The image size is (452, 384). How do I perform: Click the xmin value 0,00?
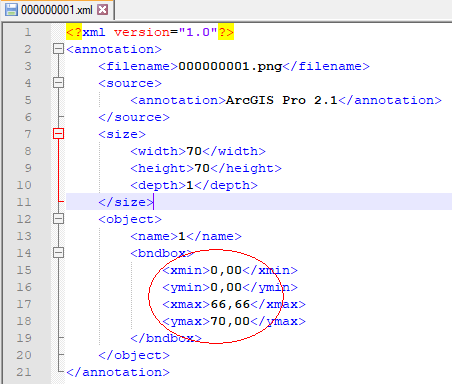[x=226, y=270]
